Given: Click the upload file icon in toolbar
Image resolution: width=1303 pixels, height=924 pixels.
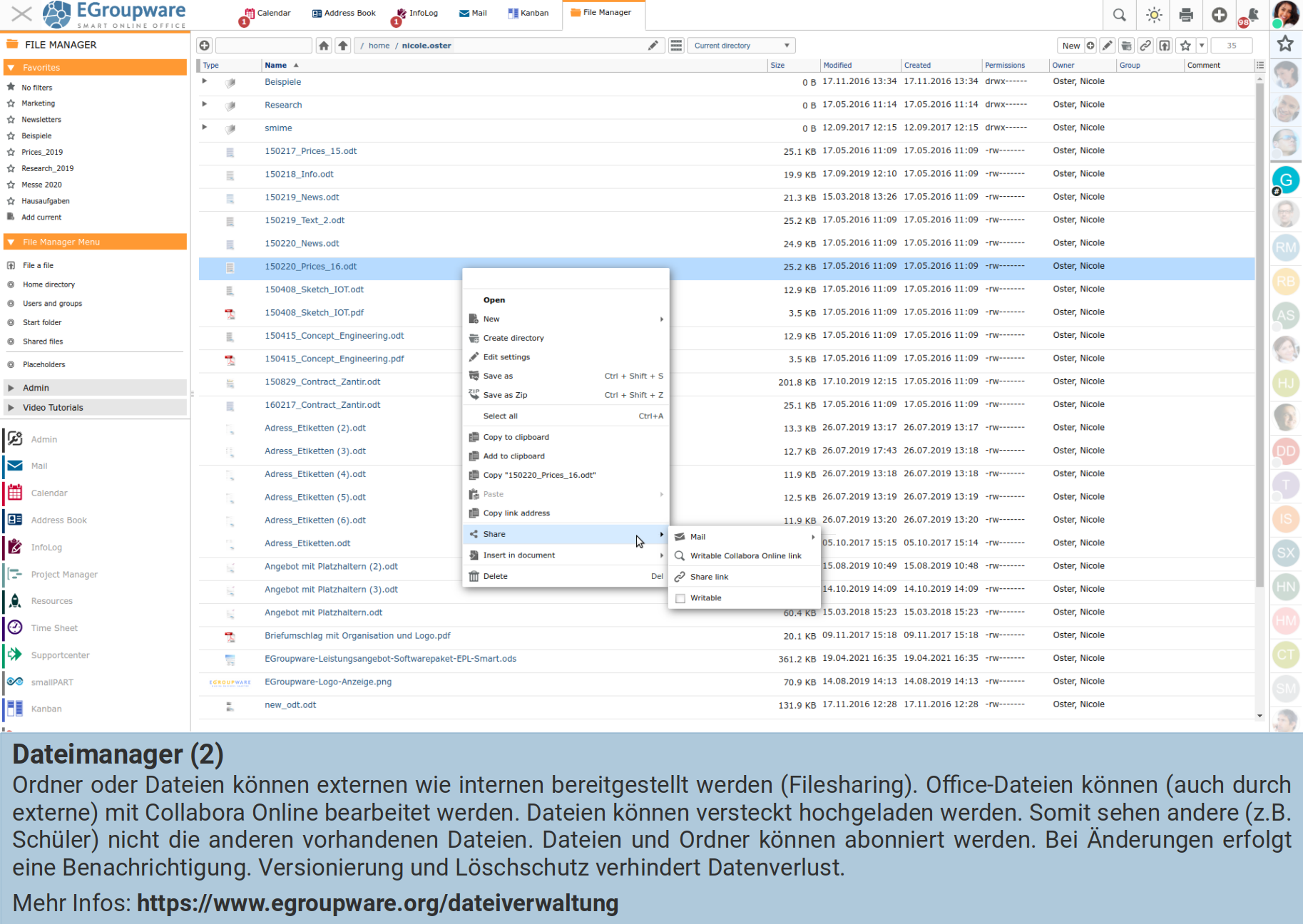Looking at the screenshot, I should 1165,46.
